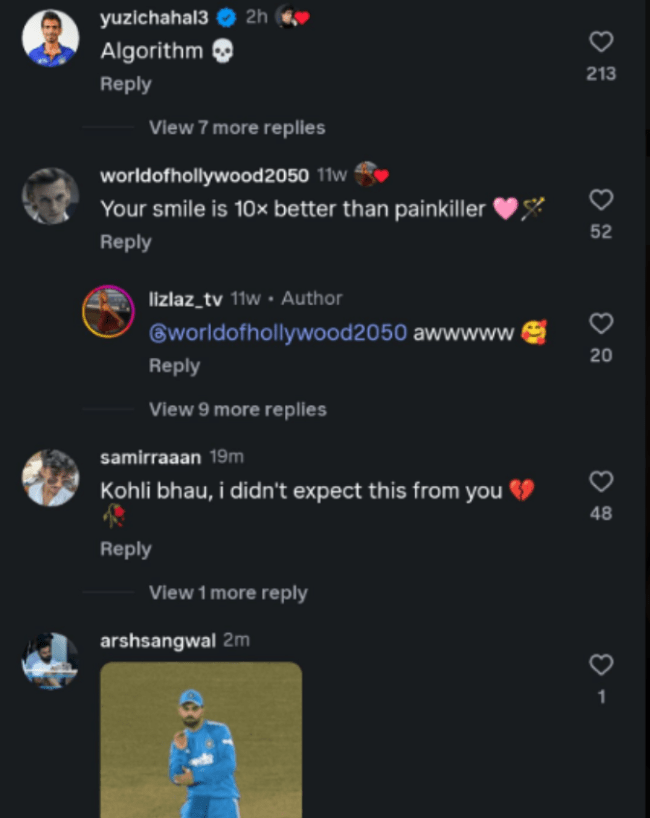The width and height of the screenshot is (650, 818).
Task: Like lizlaz_tv's "awwwww" reply
Action: [x=601, y=324]
